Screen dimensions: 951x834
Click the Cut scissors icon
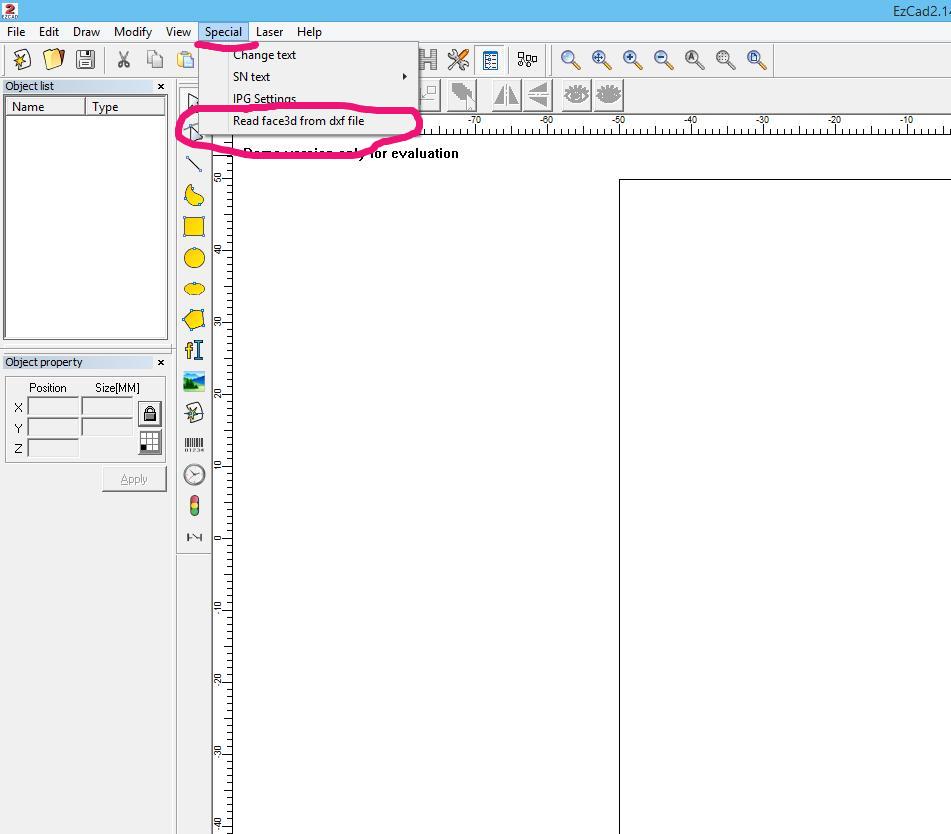click(x=124, y=60)
